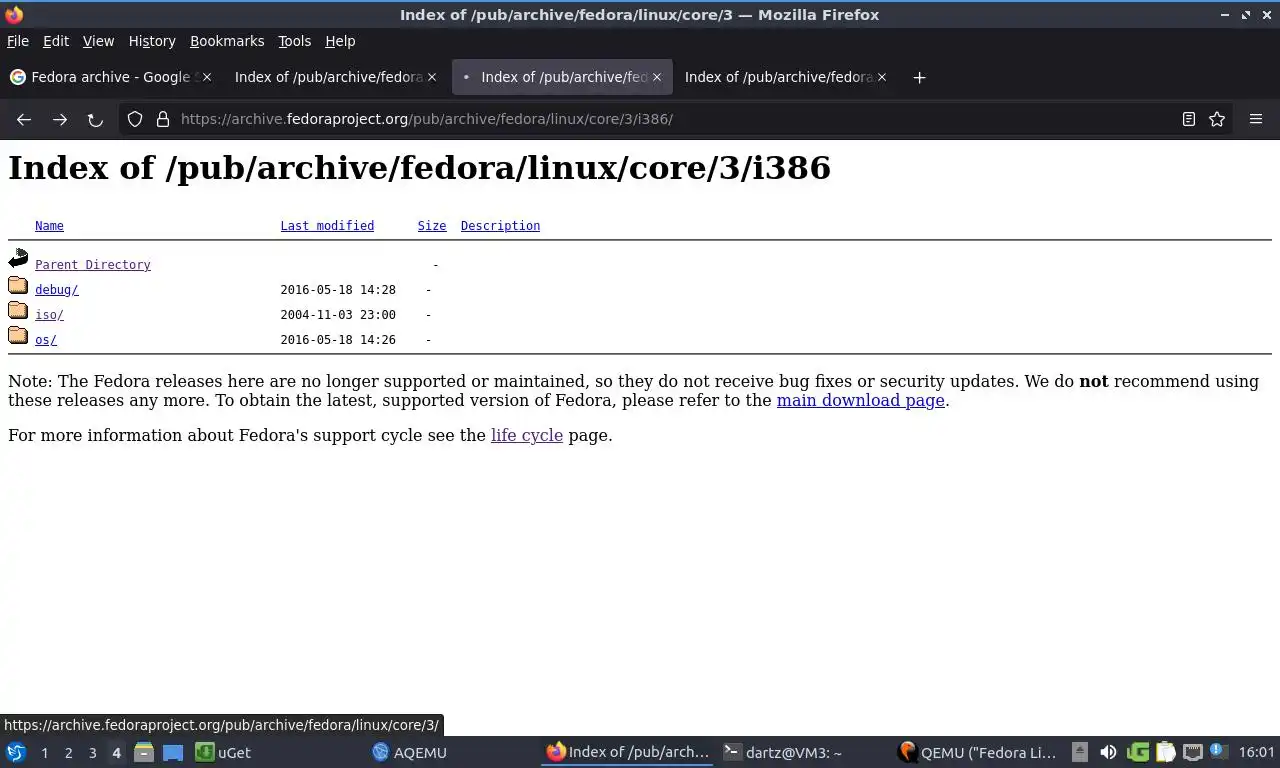Click the removable media eject tray icon
This screenshot has width=1280, height=768.
coord(1080,752)
